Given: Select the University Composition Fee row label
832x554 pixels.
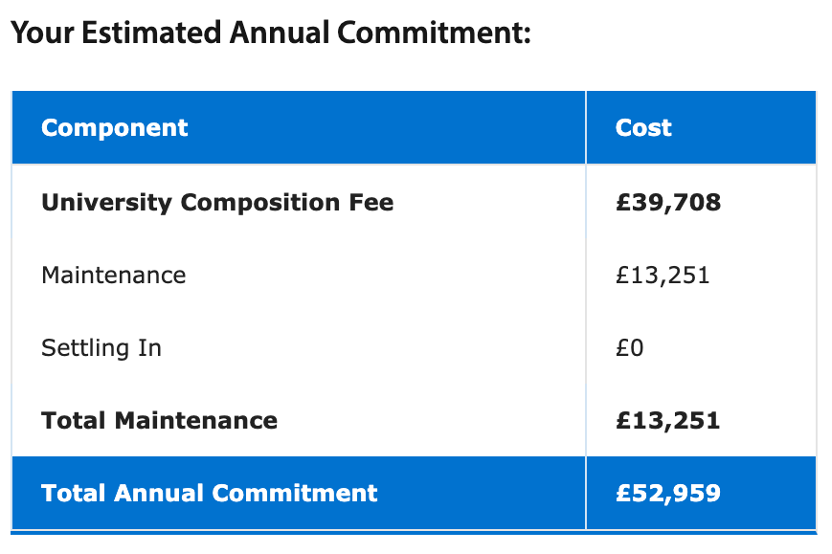Looking at the screenshot, I should pyautogui.click(x=217, y=203).
